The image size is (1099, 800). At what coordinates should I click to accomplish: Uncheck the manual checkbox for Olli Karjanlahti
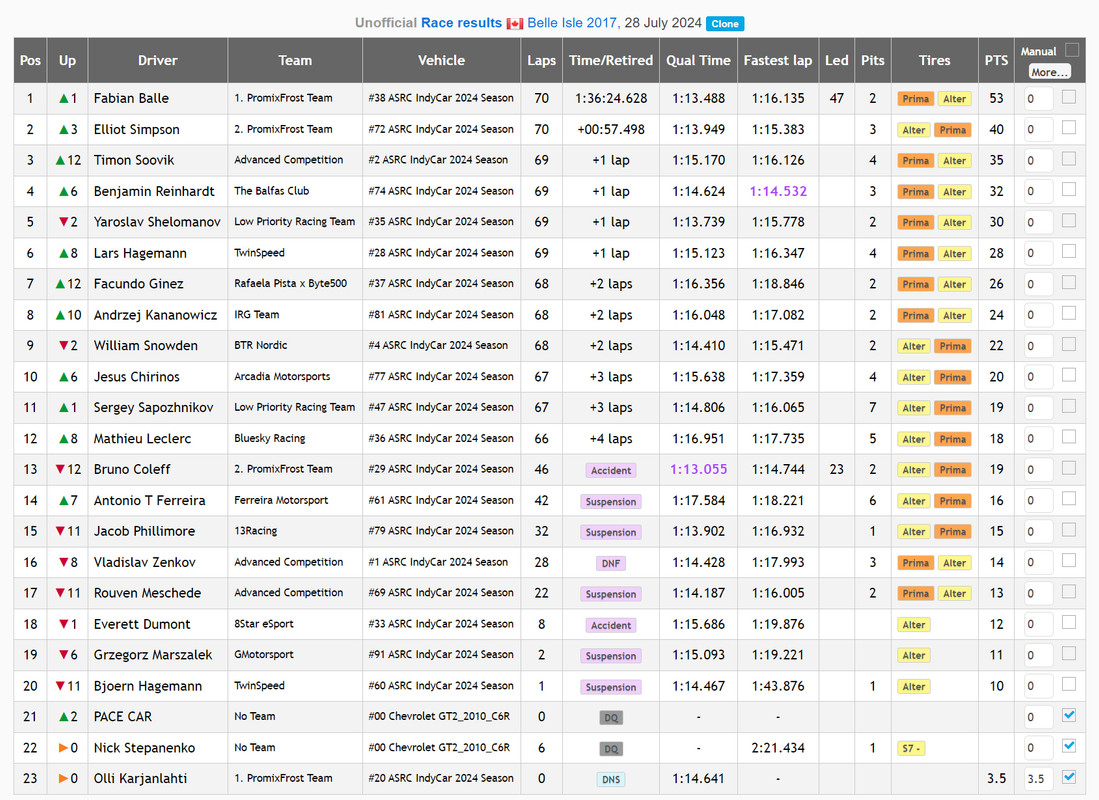(x=1069, y=777)
